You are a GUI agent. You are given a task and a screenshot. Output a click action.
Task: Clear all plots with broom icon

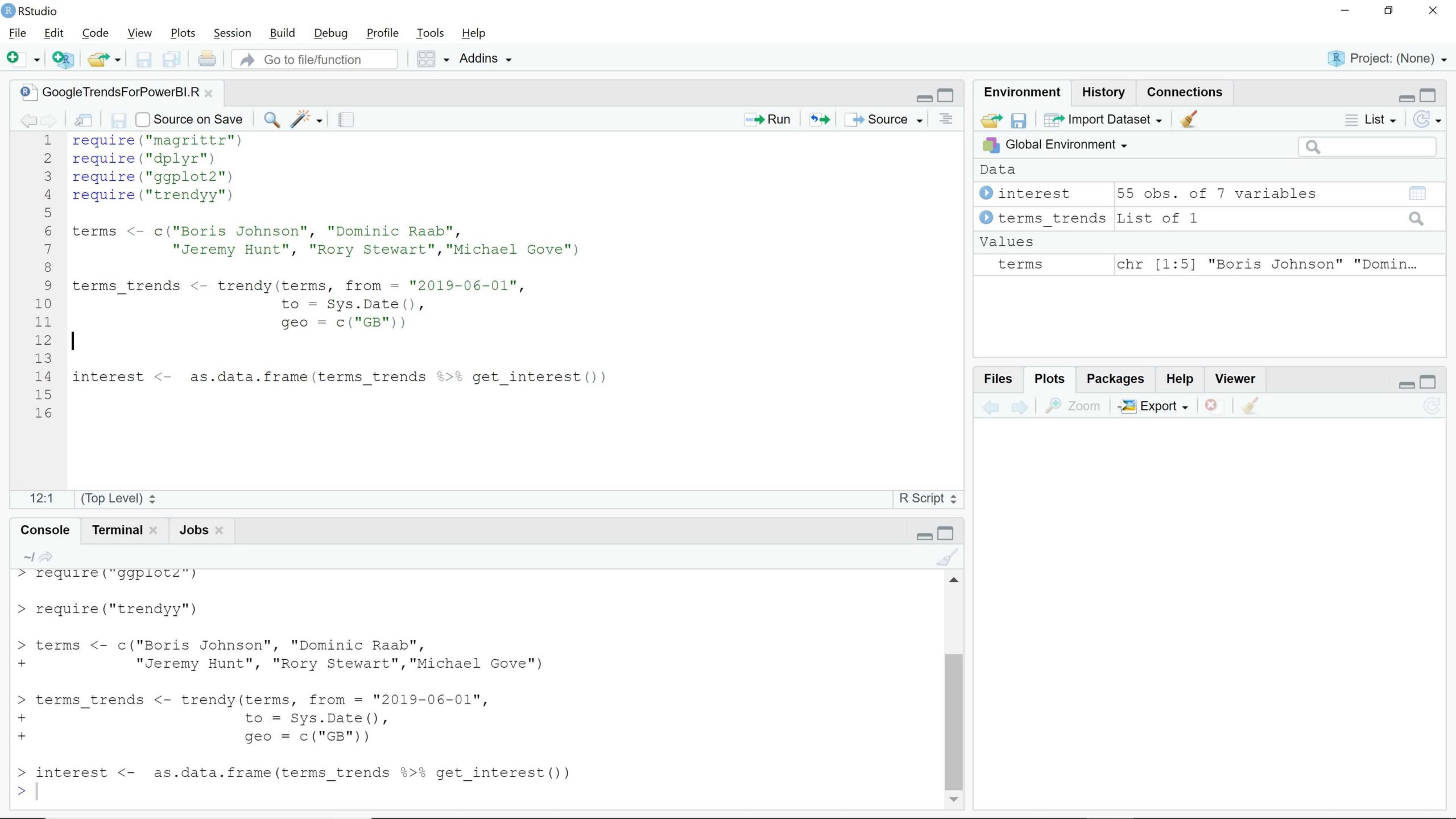tap(1250, 406)
